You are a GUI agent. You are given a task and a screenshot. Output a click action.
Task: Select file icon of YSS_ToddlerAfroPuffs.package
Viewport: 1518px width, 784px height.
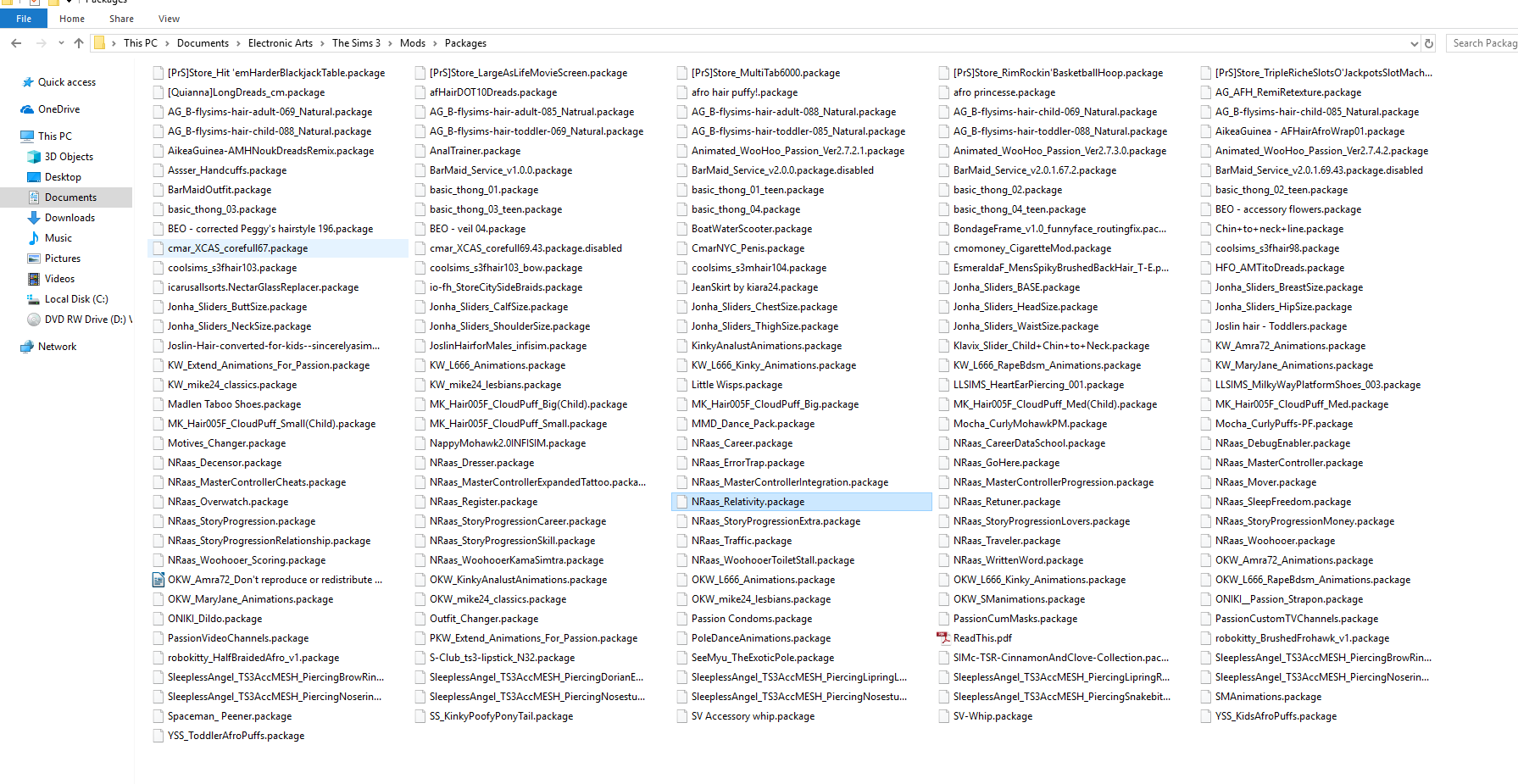pyautogui.click(x=158, y=736)
